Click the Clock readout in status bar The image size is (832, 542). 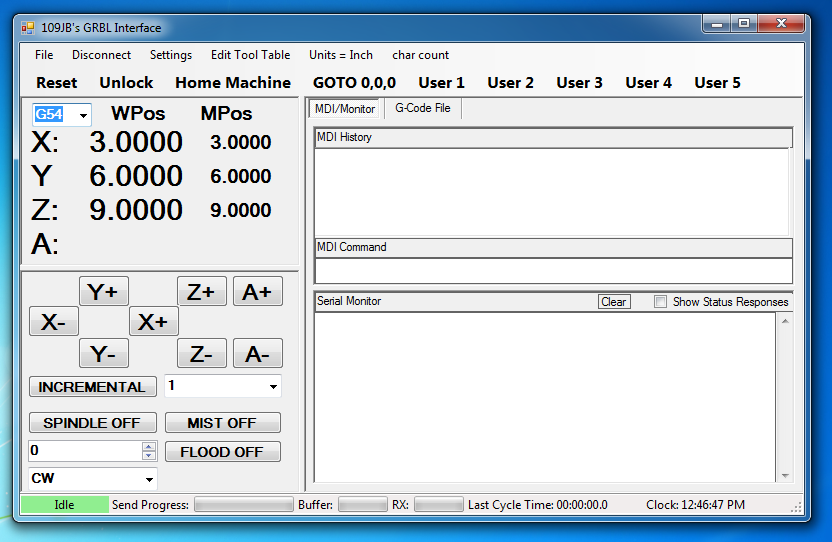click(x=695, y=505)
